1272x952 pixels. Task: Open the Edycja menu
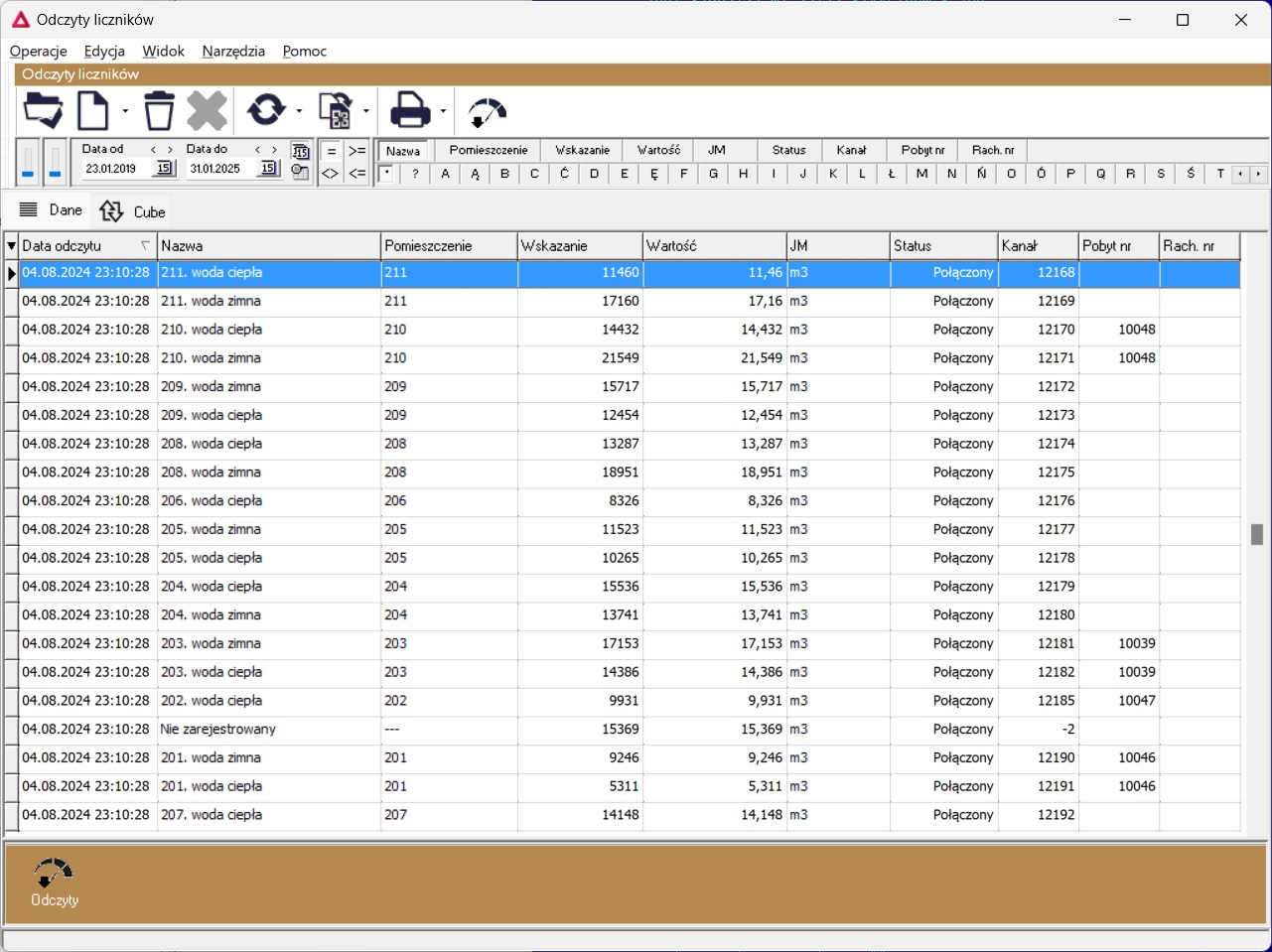click(x=104, y=51)
